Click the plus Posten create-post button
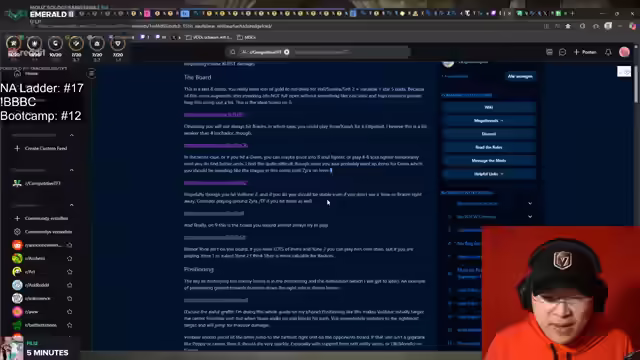The image size is (640, 360). point(585,52)
